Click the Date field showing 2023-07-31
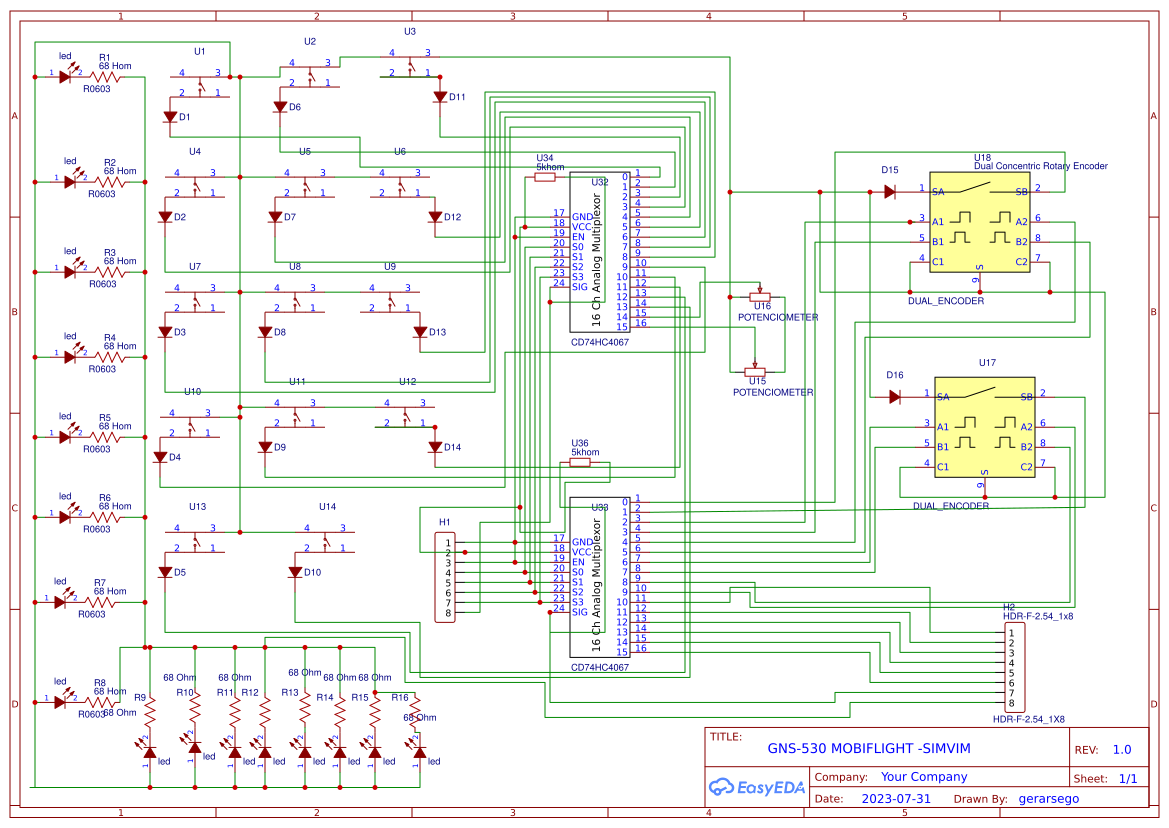The height and width of the screenshot is (828, 1169). (898, 798)
